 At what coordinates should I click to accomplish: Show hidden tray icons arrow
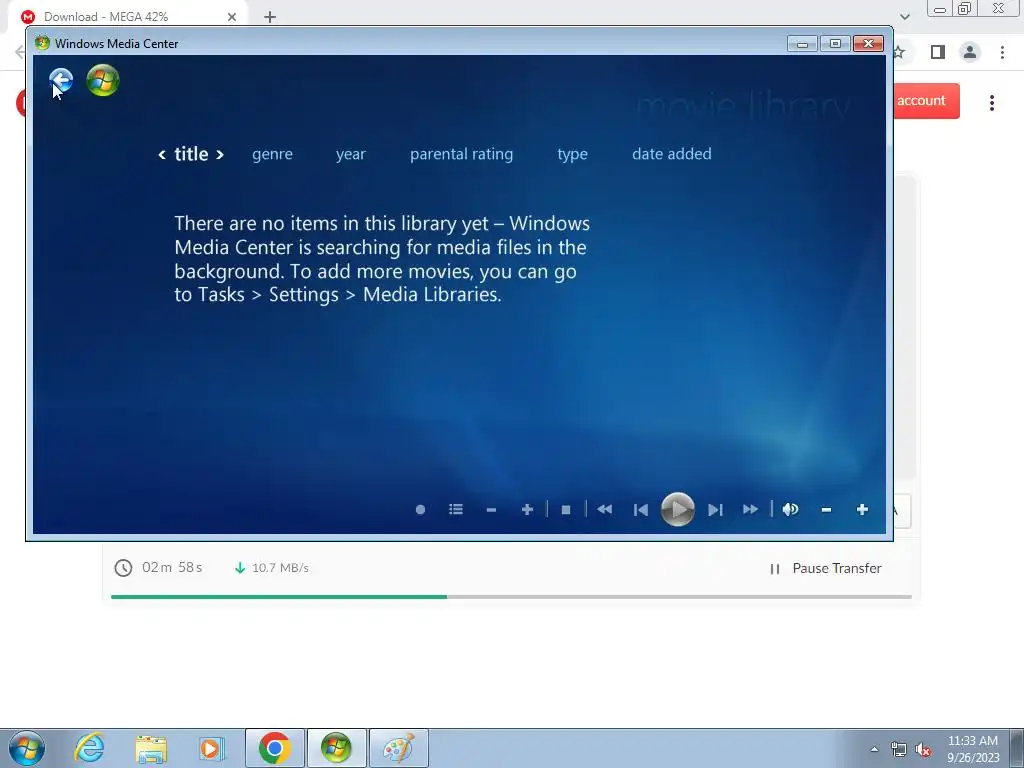874,749
